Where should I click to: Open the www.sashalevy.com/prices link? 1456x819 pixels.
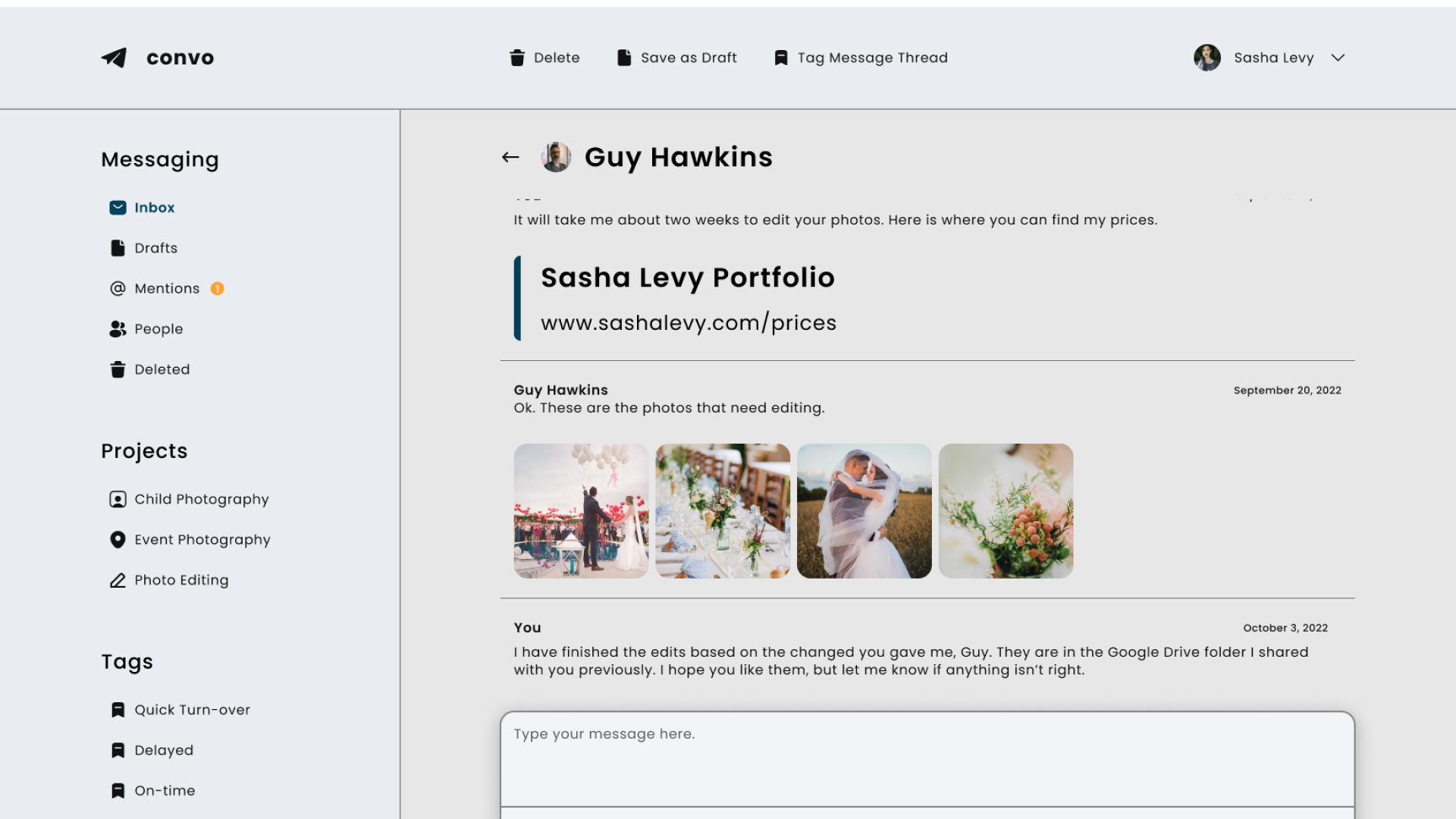(x=688, y=323)
